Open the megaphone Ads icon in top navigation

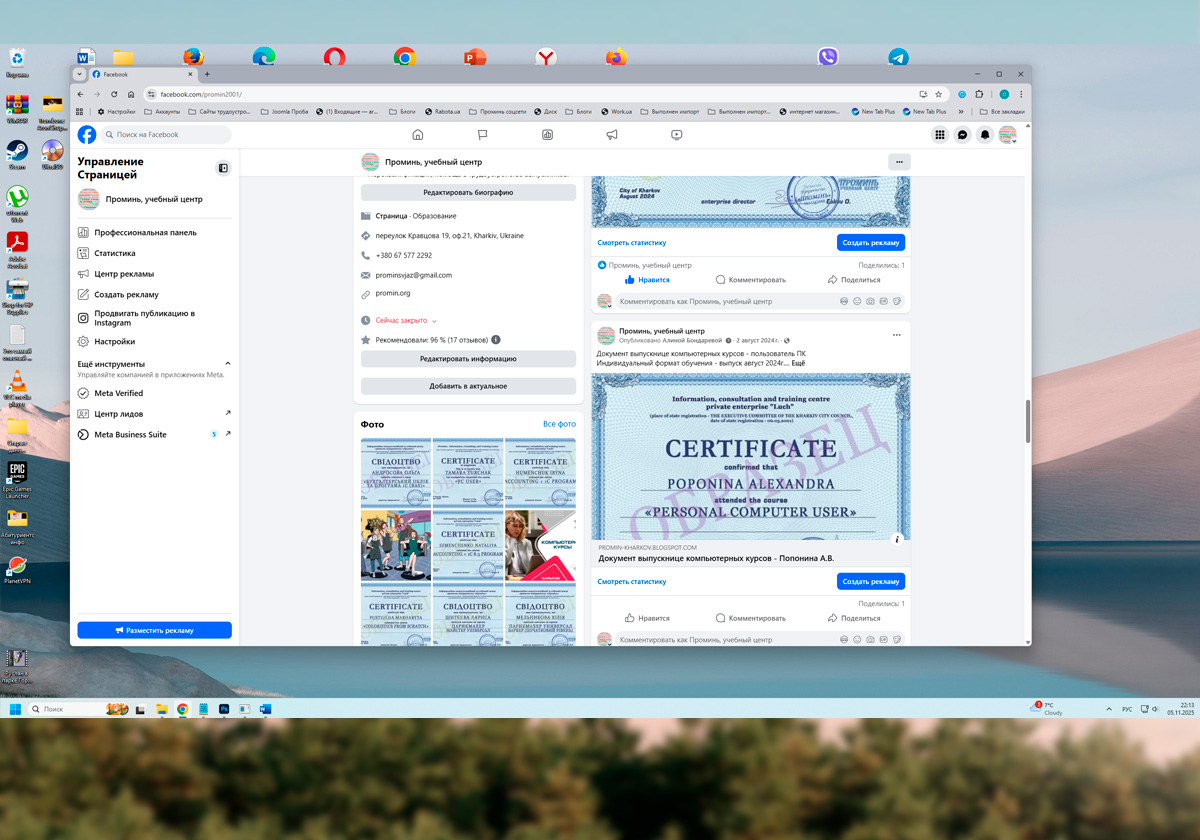tap(612, 135)
